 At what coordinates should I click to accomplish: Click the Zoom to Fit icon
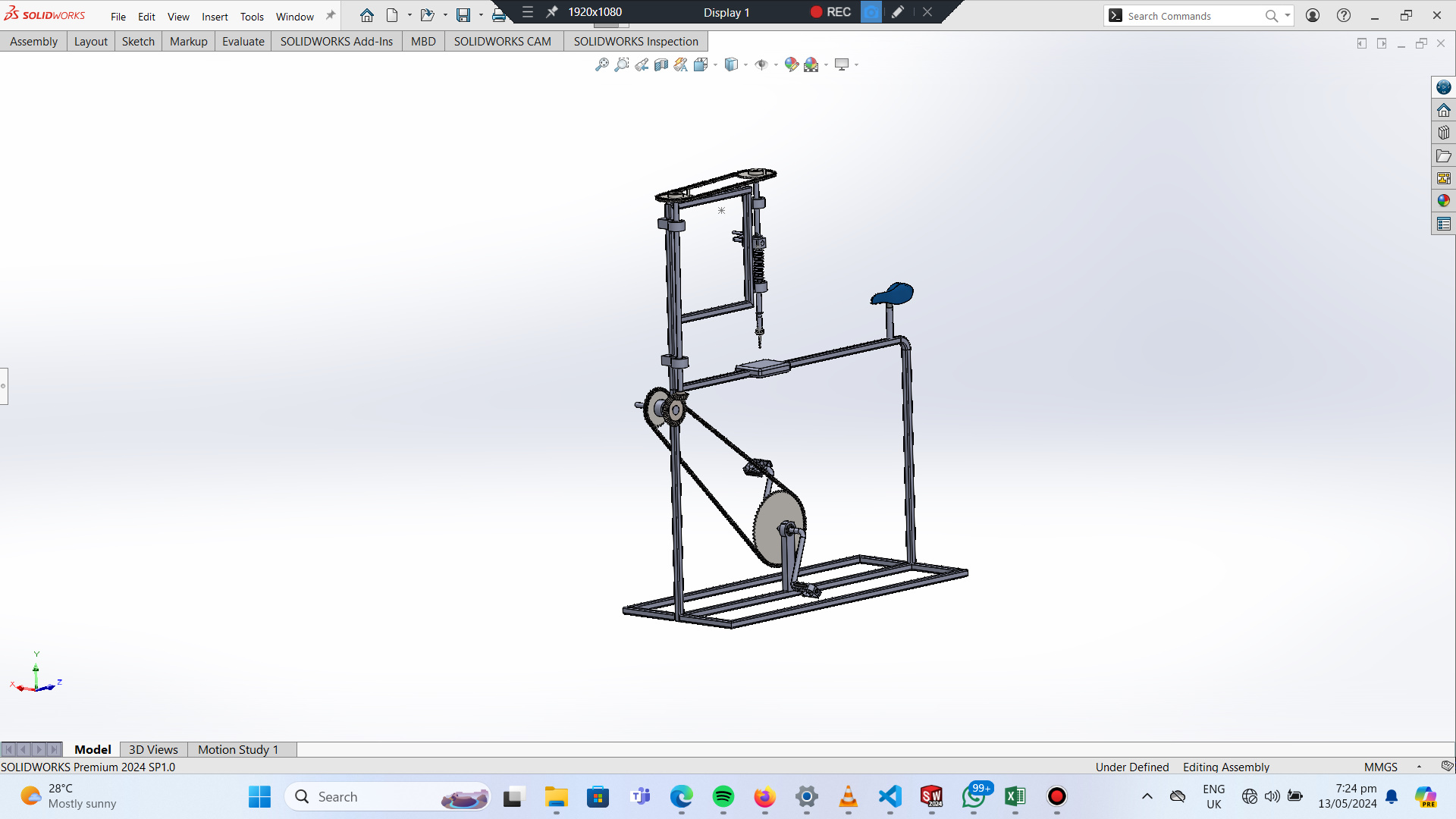click(x=601, y=64)
